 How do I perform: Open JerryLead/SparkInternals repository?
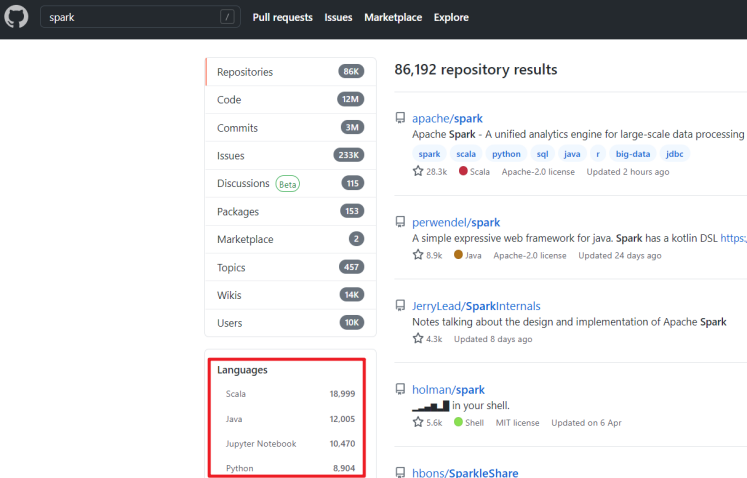[x=476, y=306]
